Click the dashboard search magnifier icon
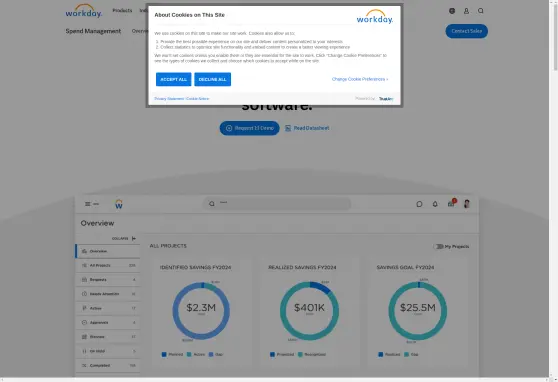558x382 pixels. pos(212,204)
